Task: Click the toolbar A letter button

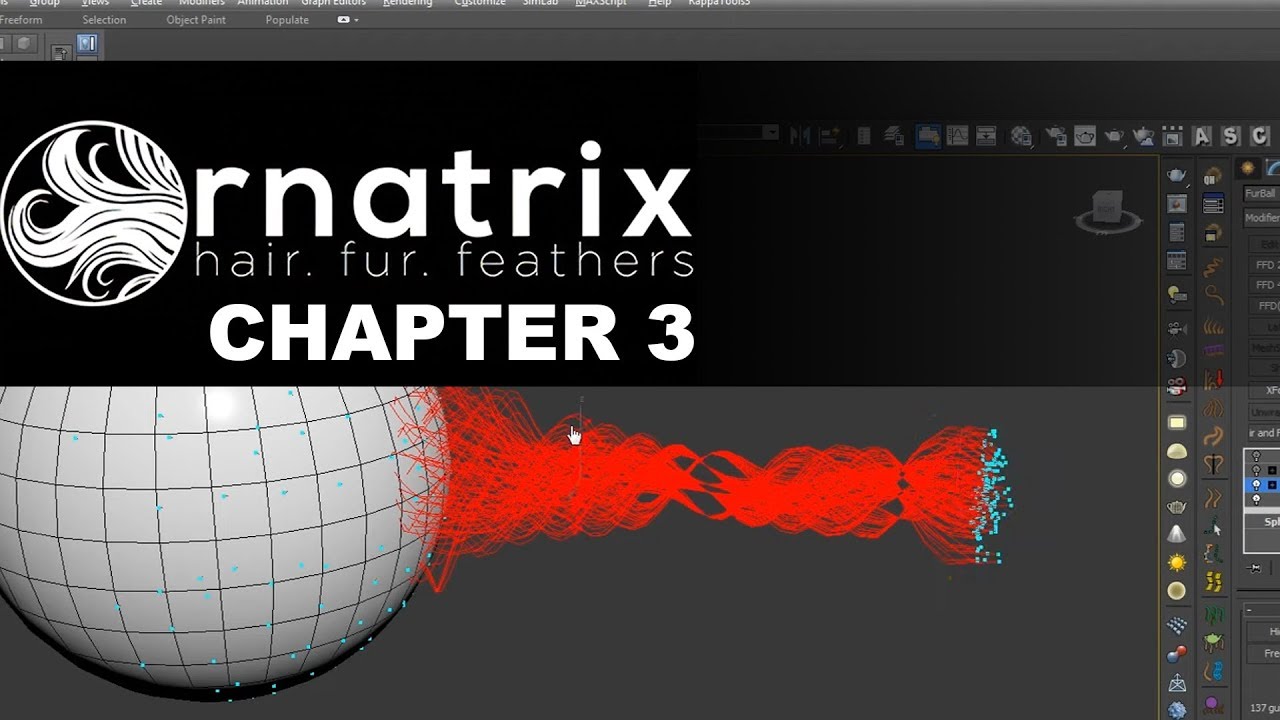Action: [1202, 136]
